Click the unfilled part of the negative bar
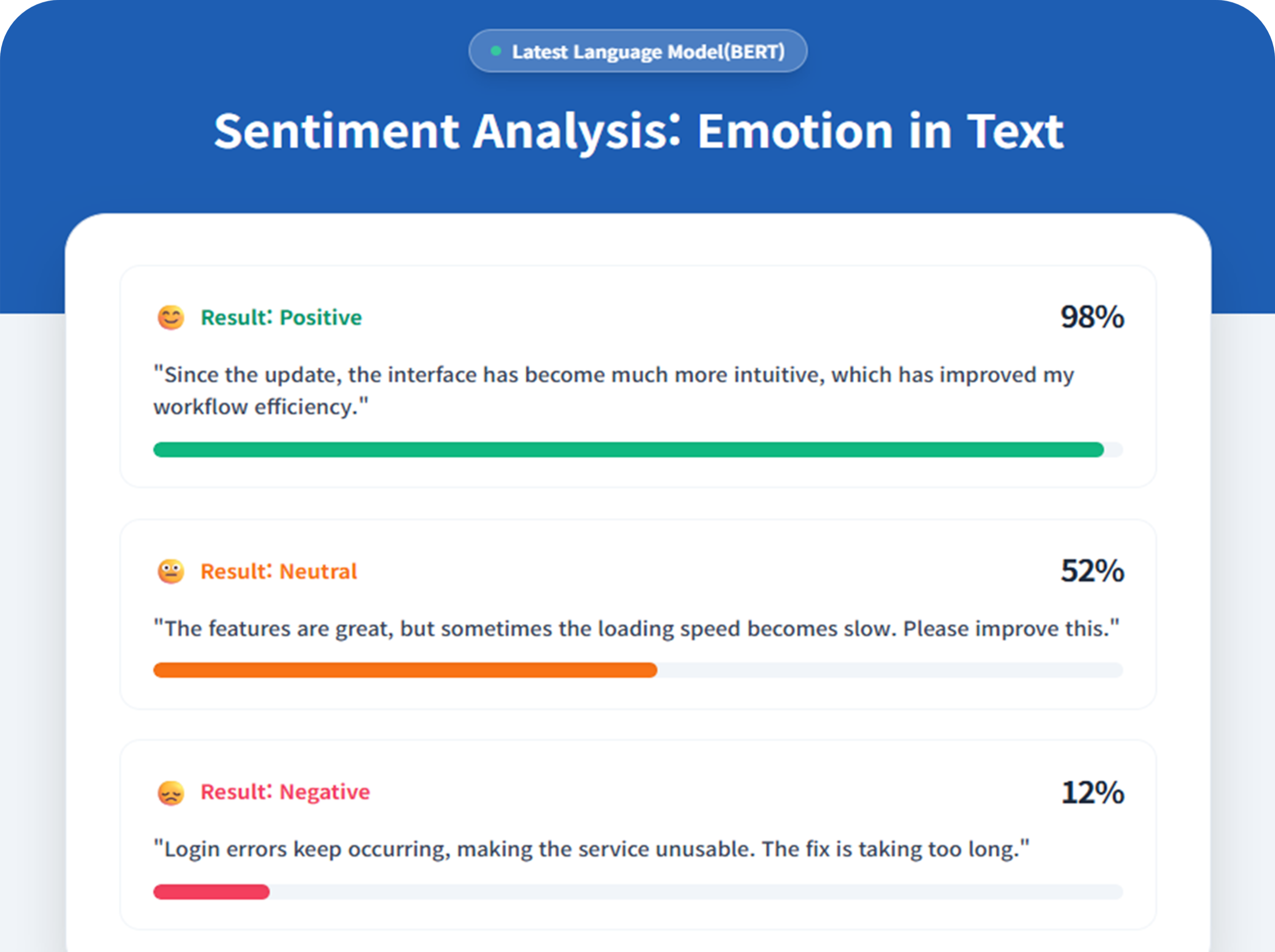The height and width of the screenshot is (952, 1275). coord(697,892)
